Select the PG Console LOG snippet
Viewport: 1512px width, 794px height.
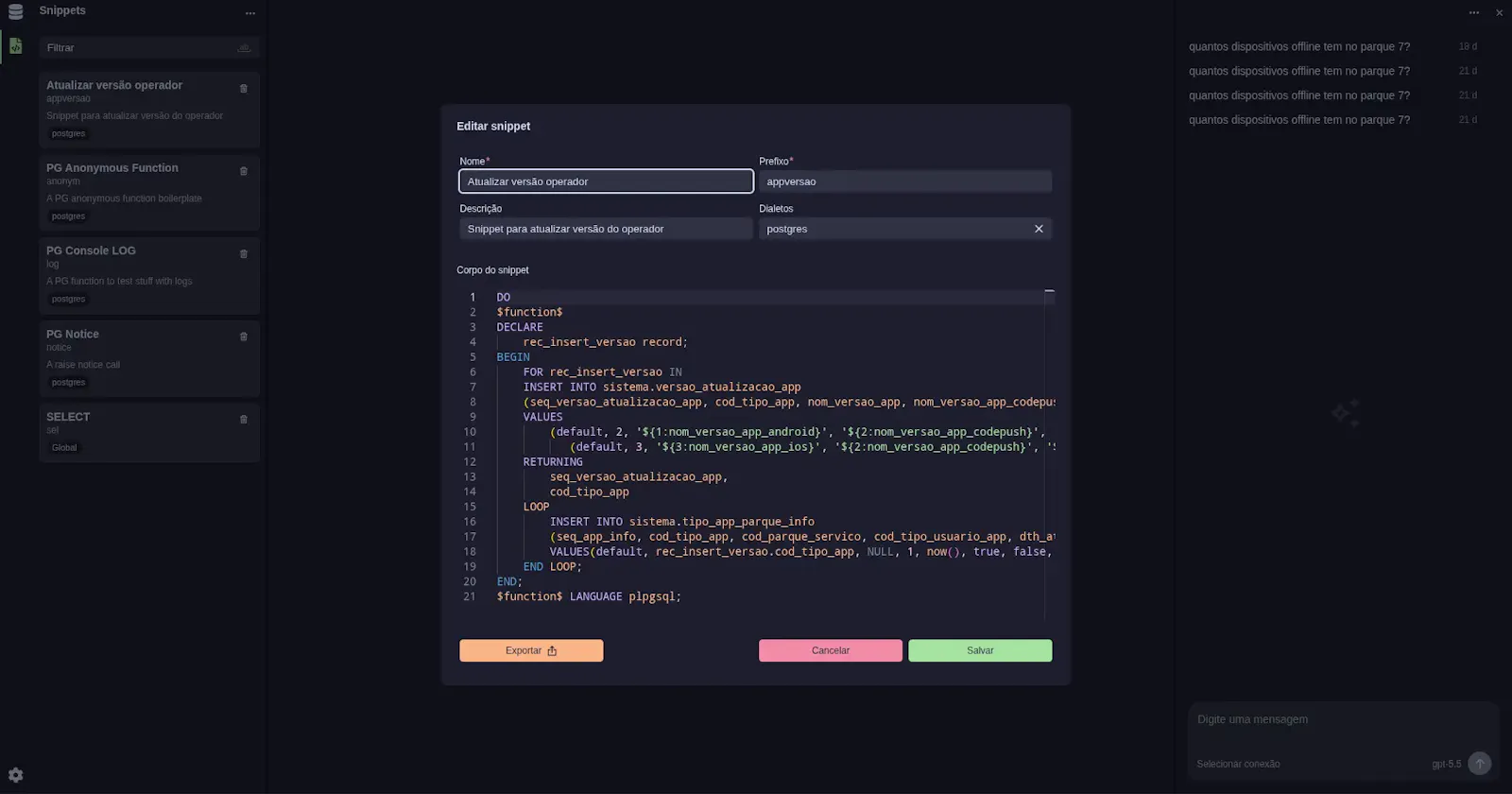(x=149, y=275)
